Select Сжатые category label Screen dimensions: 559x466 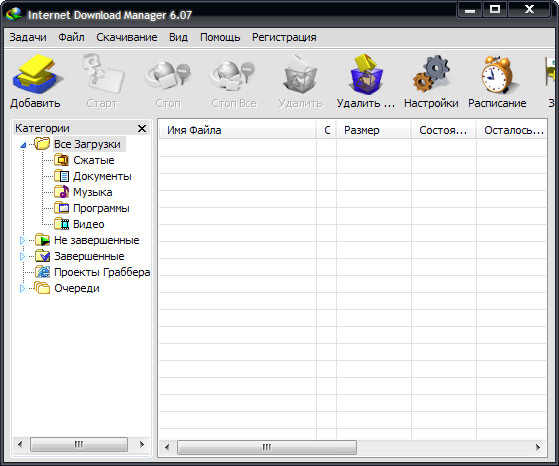94,160
